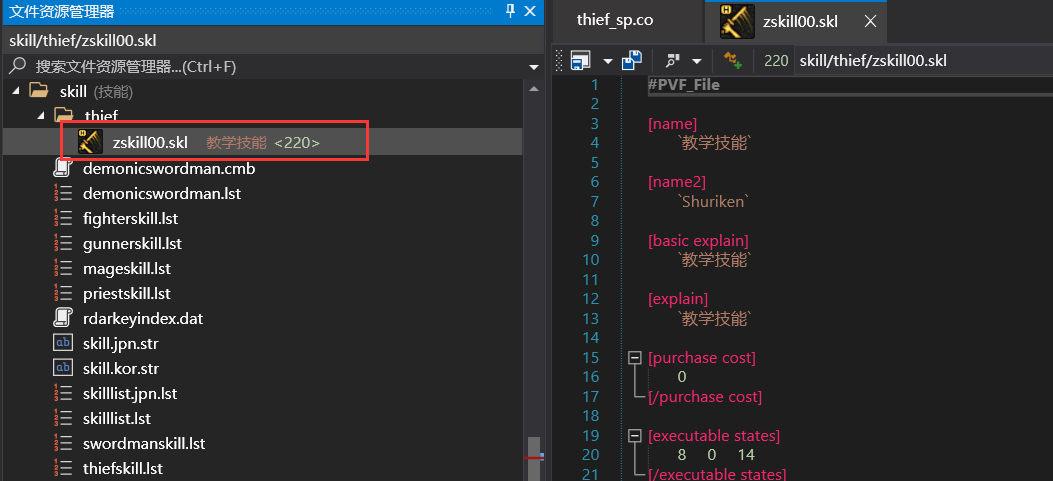Click the skill icon on zskill00.skl tab
Viewport: 1053px width, 481px height.
click(x=737, y=21)
